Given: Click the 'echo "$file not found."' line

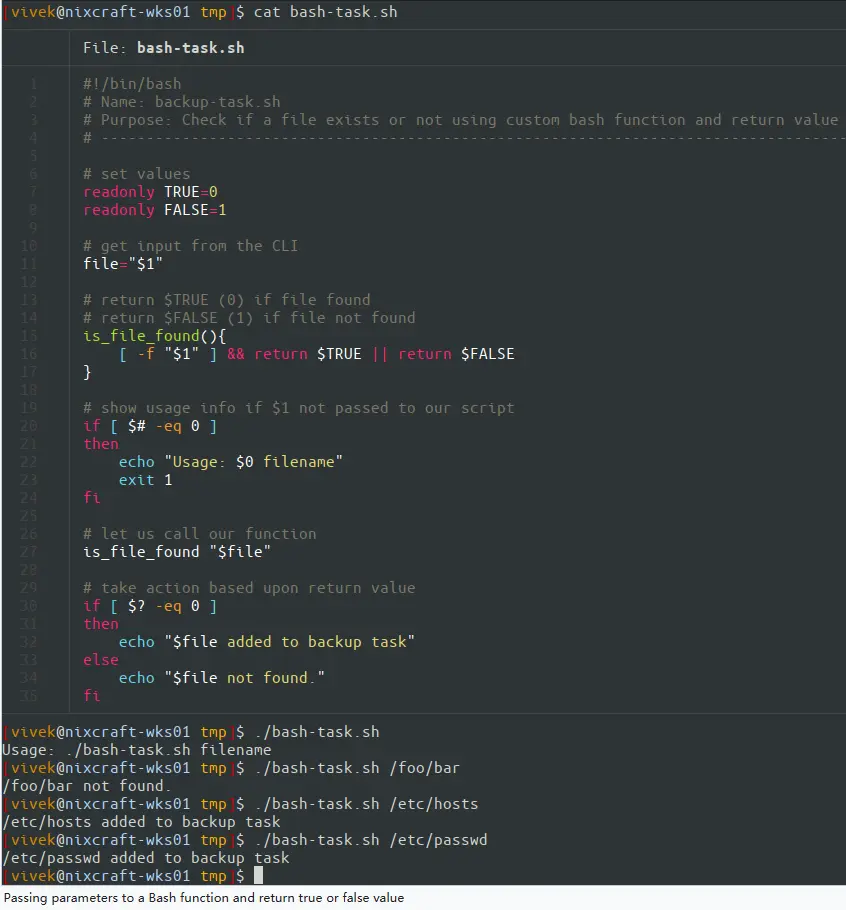Looking at the screenshot, I should click(x=222, y=677).
